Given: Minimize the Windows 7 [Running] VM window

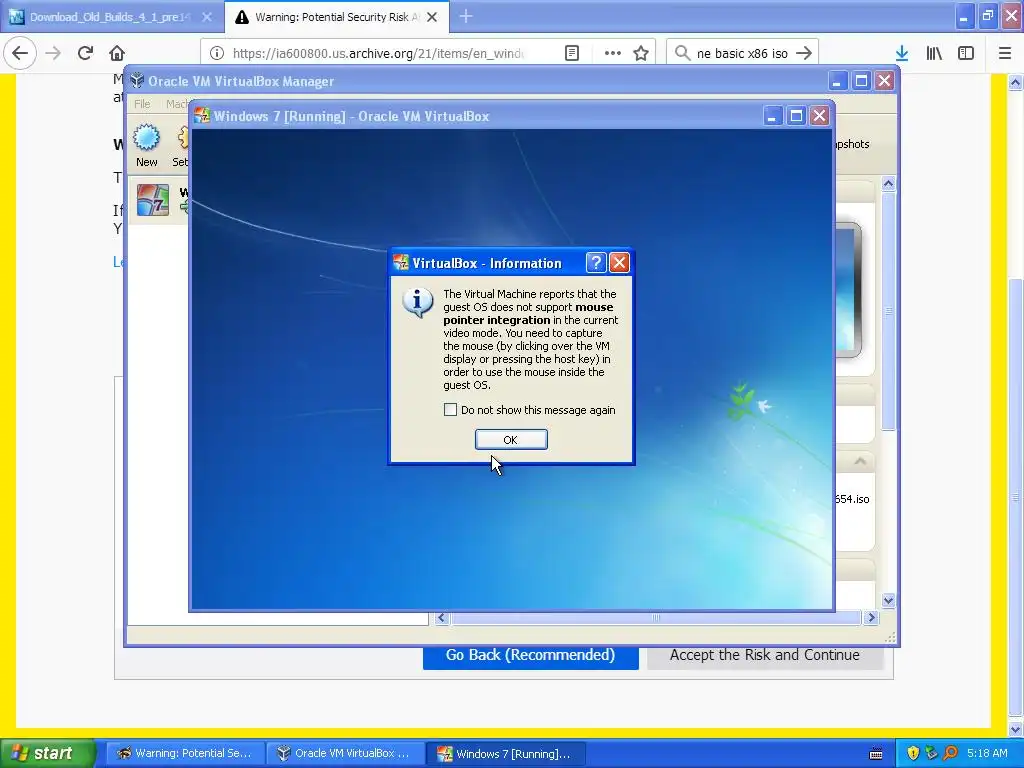Looking at the screenshot, I should (x=772, y=116).
